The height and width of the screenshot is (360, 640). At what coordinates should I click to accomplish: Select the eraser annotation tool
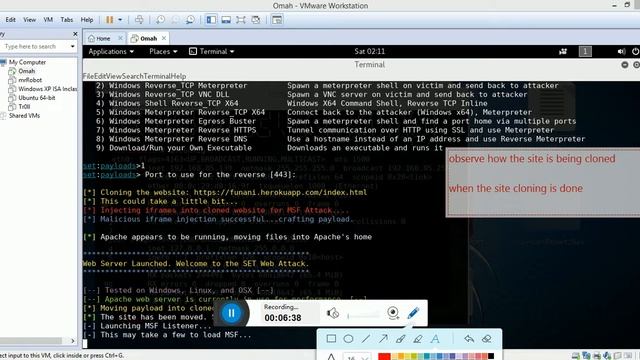487,338
